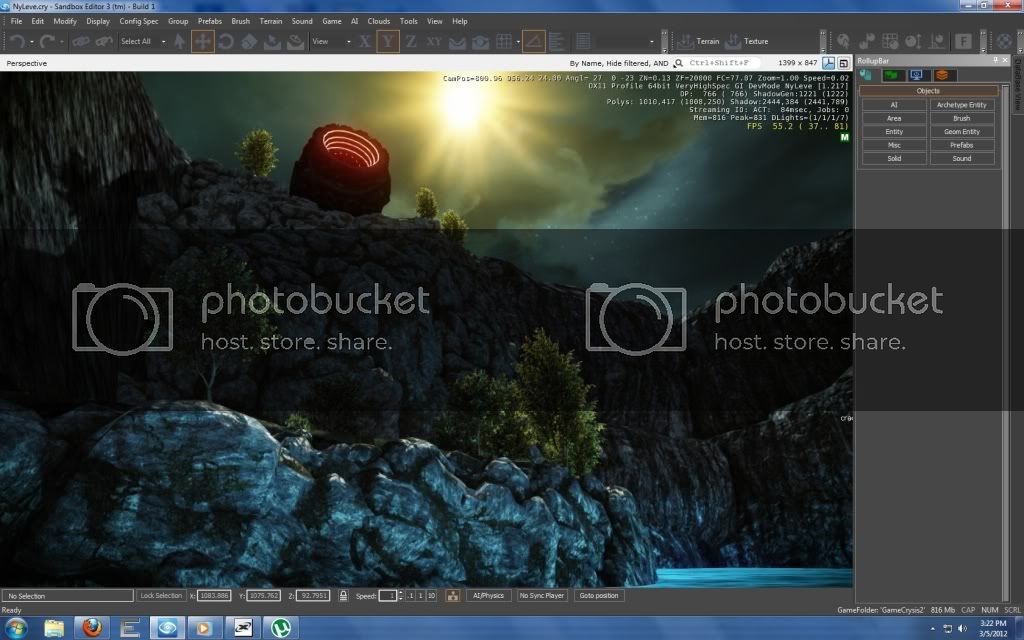The width and height of the screenshot is (1024, 640).
Task: Click the Archetype Entity button
Action: (961, 105)
